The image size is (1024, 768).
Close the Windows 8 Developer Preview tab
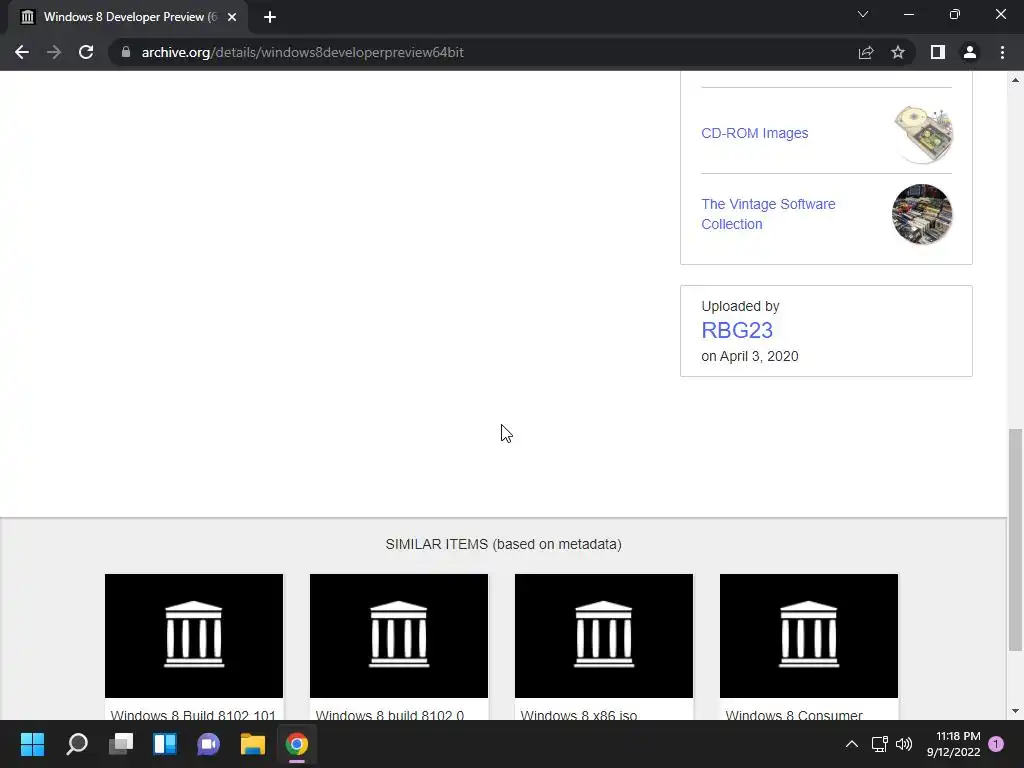(232, 17)
